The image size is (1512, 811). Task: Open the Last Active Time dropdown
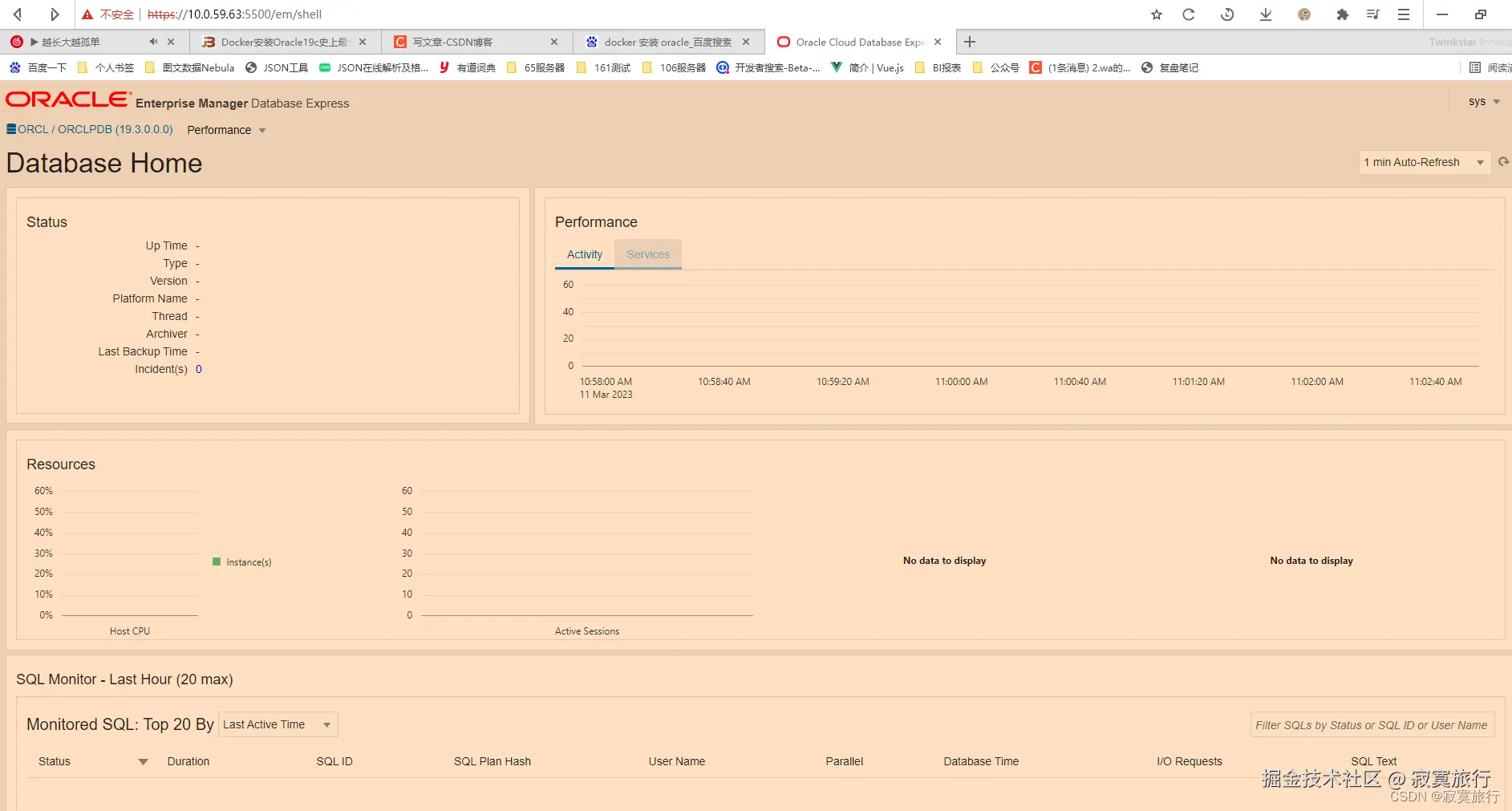(x=278, y=724)
